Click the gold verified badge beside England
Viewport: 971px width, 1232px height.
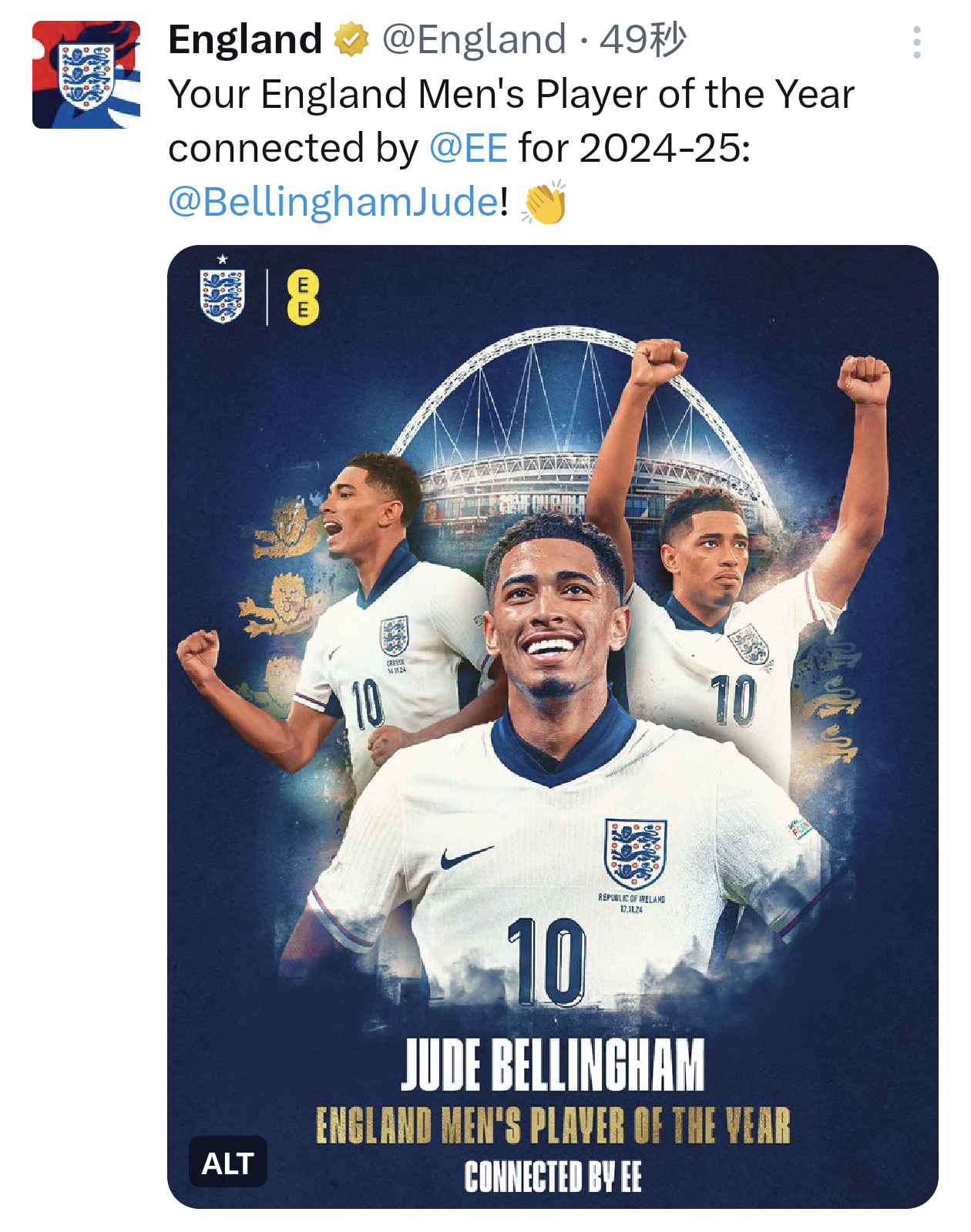click(351, 40)
